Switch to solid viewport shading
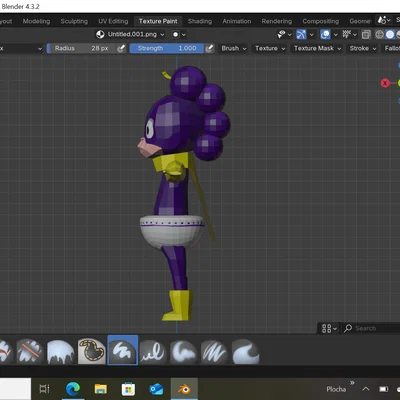This screenshot has width=400, height=400. [x=390, y=34]
